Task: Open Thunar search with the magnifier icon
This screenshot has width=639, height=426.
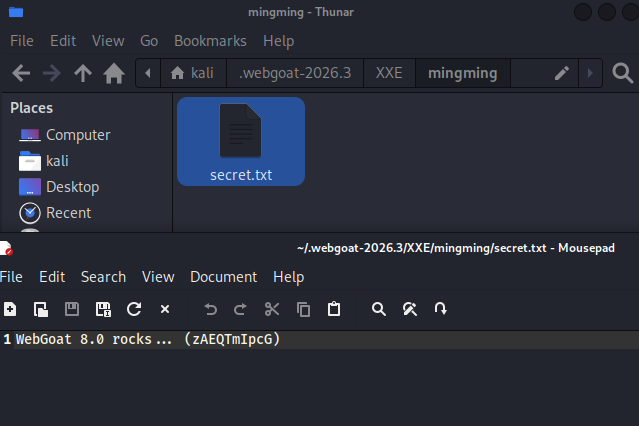Action: click(622, 73)
